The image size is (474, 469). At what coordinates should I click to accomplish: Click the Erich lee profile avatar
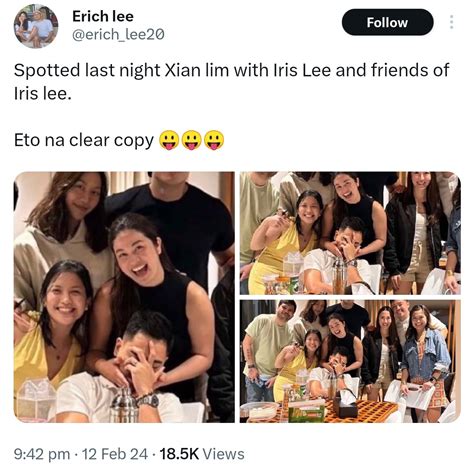36,26
